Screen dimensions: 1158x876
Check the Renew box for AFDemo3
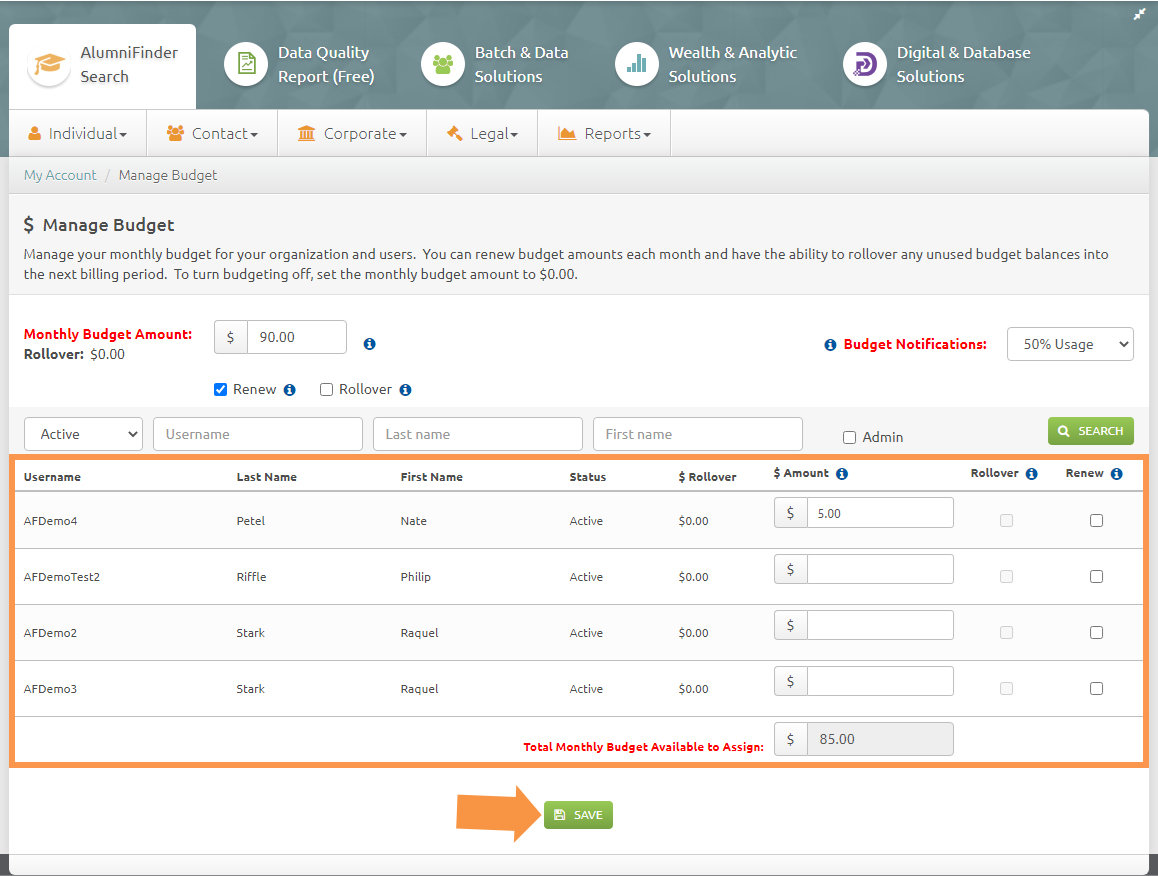(1097, 689)
